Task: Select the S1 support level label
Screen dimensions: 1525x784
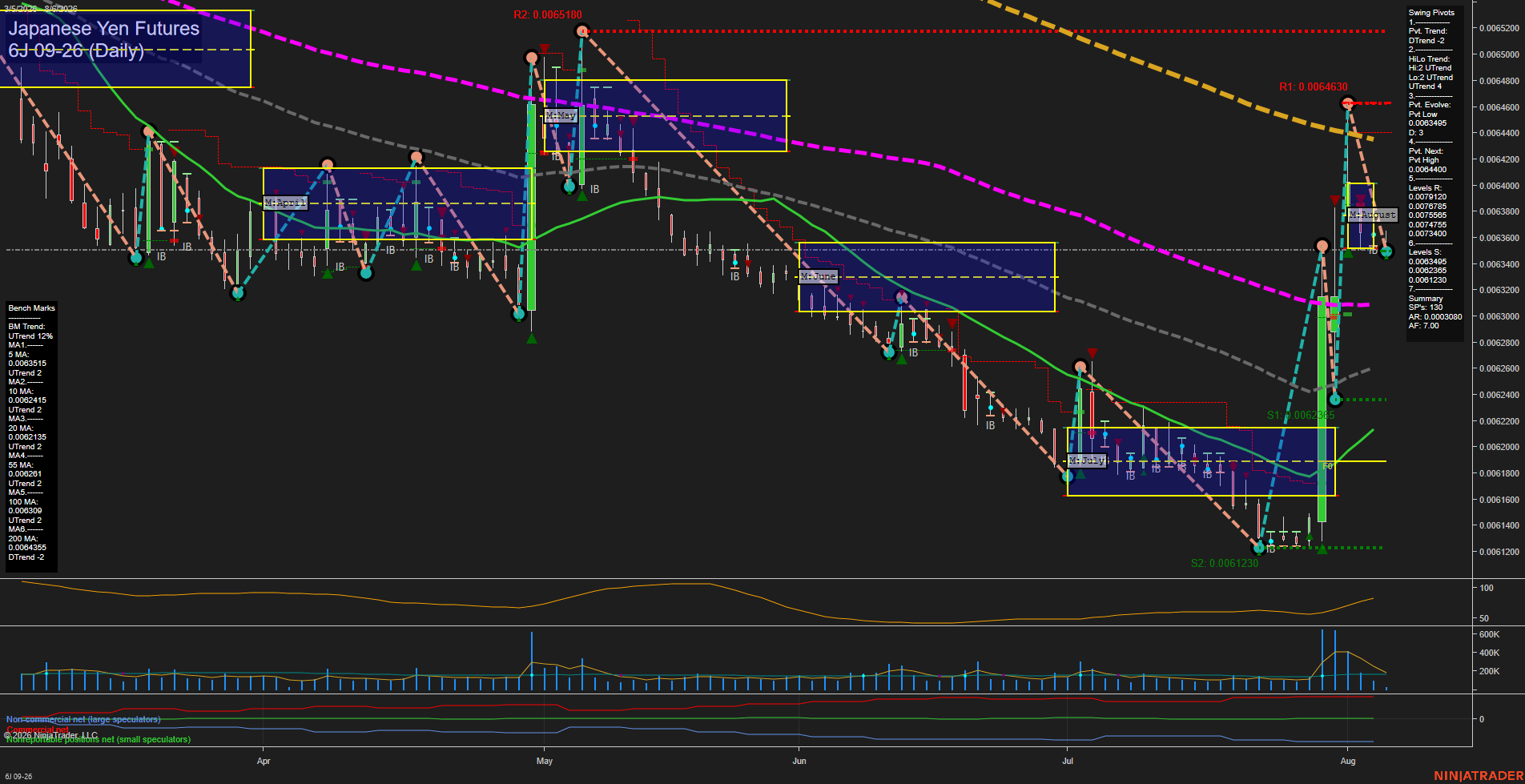Action: (x=1301, y=416)
